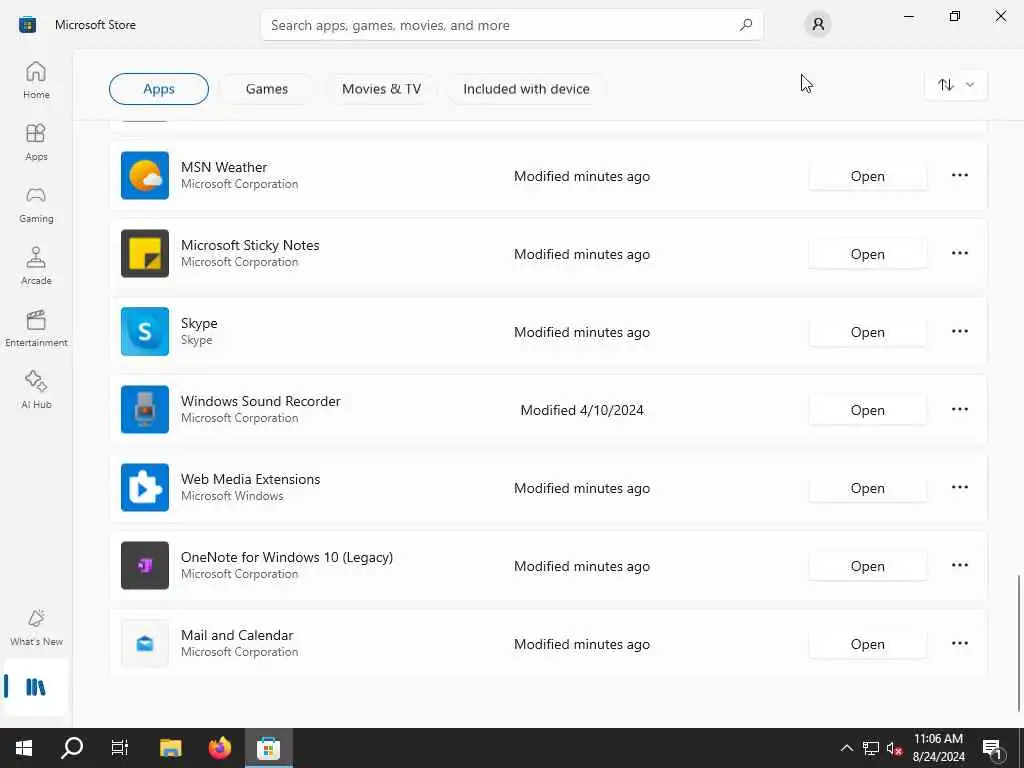This screenshot has width=1024, height=768.
Task: Click the search magnifier icon
Action: (746, 25)
